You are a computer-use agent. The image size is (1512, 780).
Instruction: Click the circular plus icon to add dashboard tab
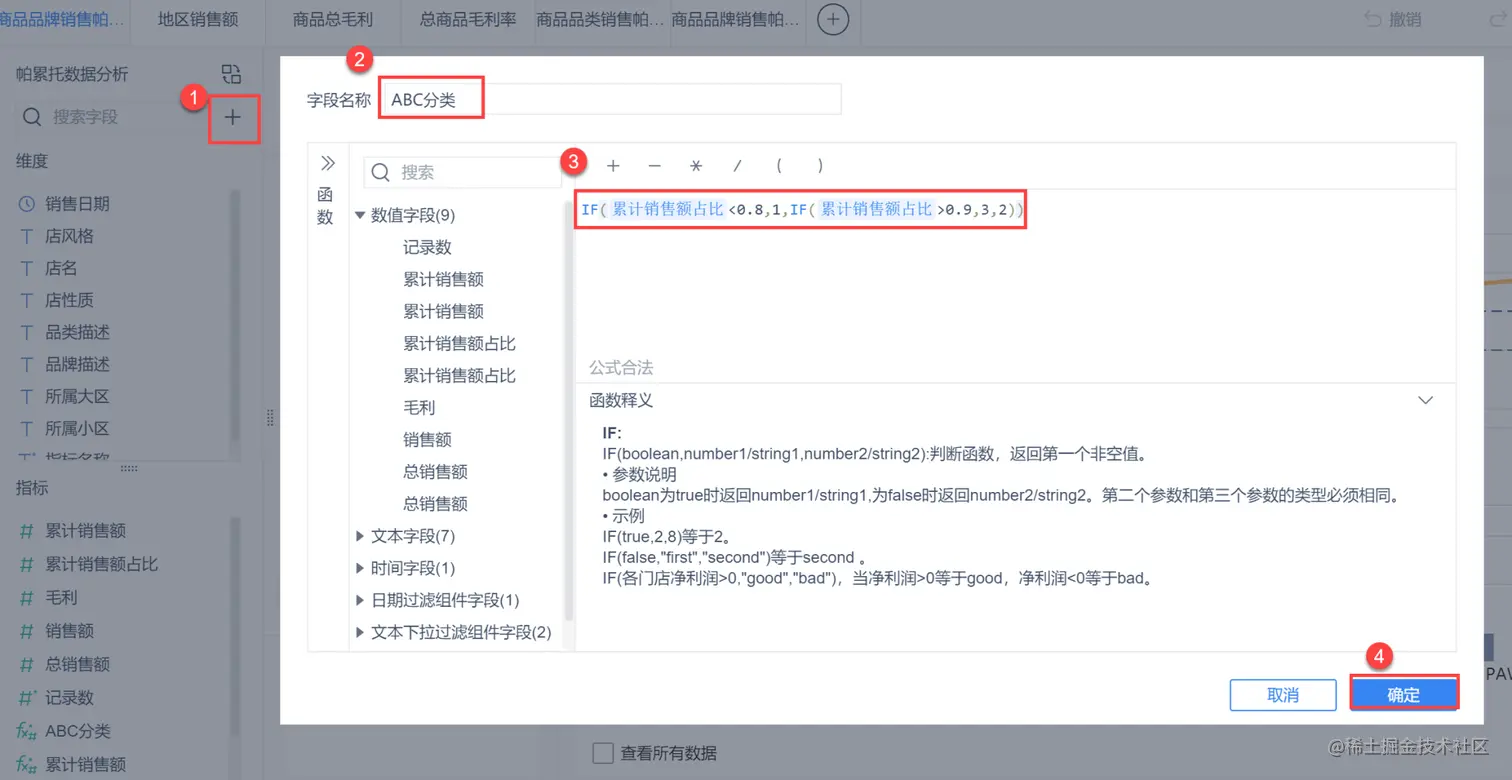click(833, 18)
